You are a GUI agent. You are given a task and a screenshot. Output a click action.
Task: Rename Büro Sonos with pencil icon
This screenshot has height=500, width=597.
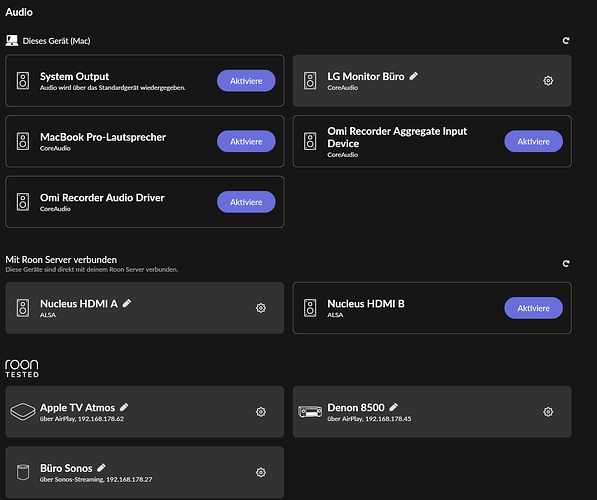[x=101, y=468]
